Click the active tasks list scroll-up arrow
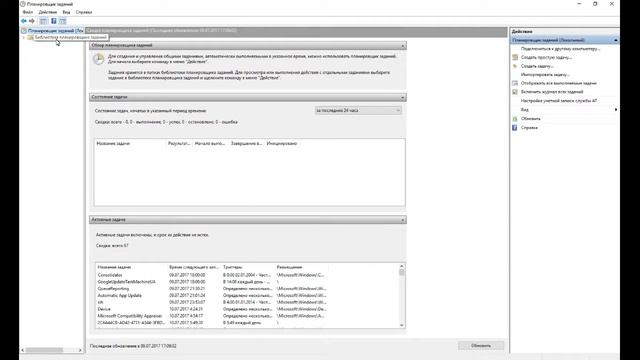Image resolution: width=640 pixels, height=360 pixels. point(402,266)
